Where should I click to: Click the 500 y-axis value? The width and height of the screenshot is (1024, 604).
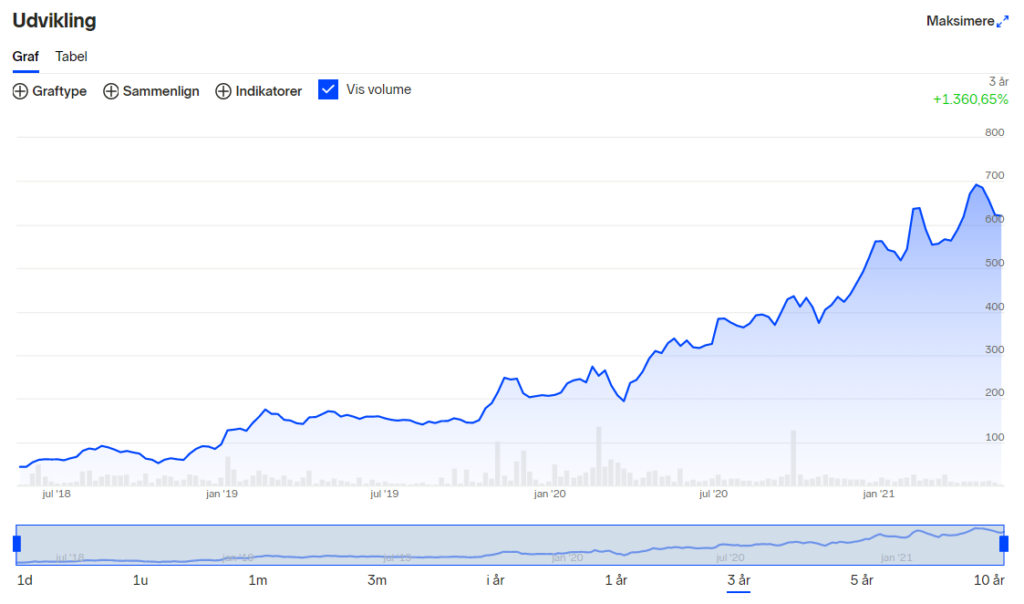coord(995,263)
